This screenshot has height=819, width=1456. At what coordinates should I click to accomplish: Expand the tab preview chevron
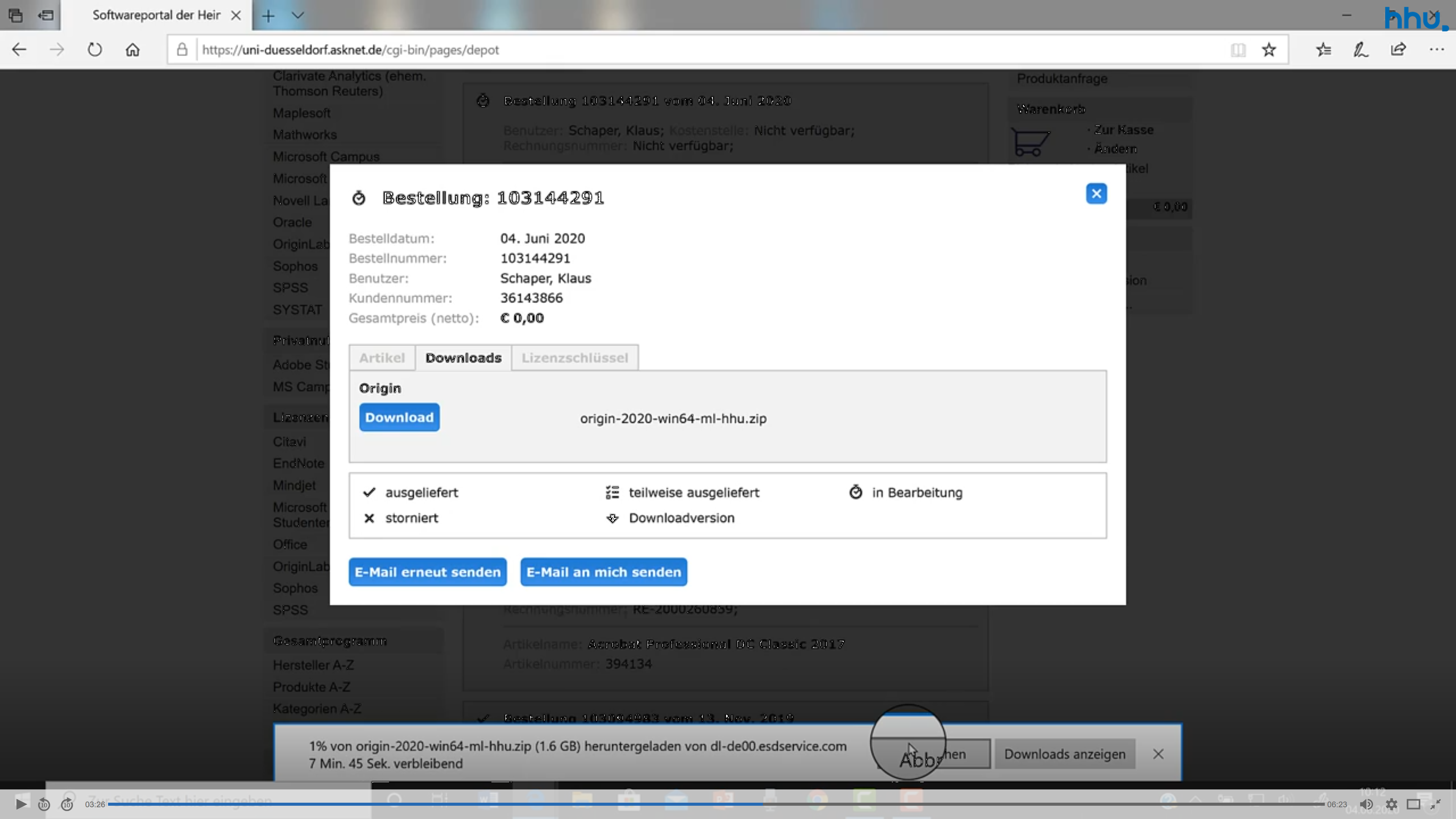coord(298,16)
